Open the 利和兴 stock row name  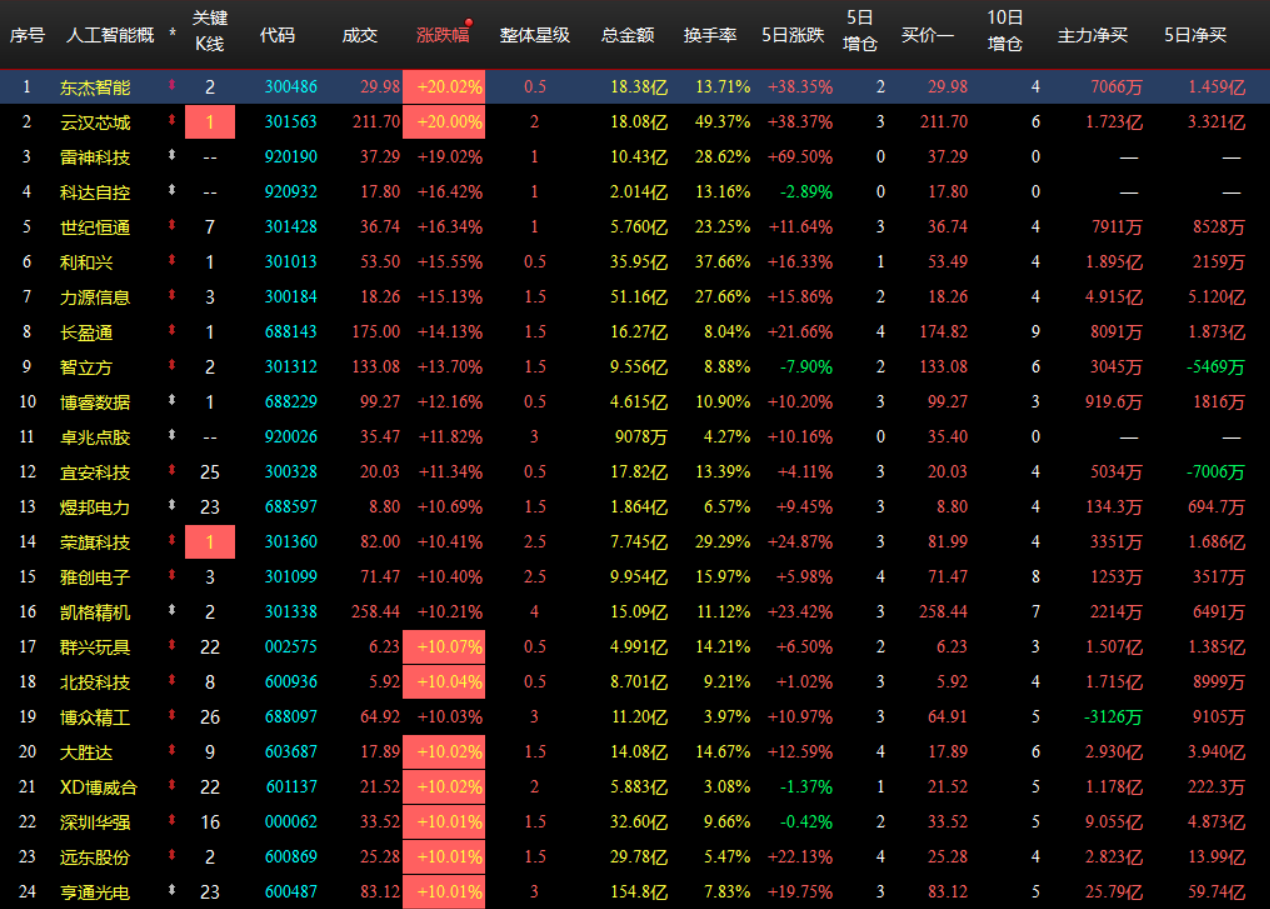click(x=86, y=262)
